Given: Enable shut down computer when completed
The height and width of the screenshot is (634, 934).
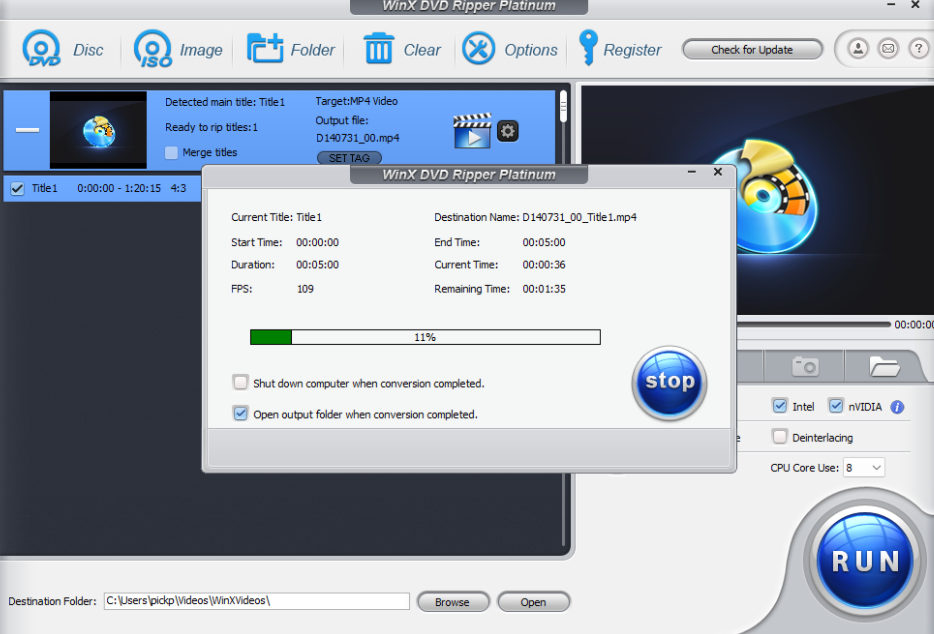Looking at the screenshot, I should click(x=240, y=382).
